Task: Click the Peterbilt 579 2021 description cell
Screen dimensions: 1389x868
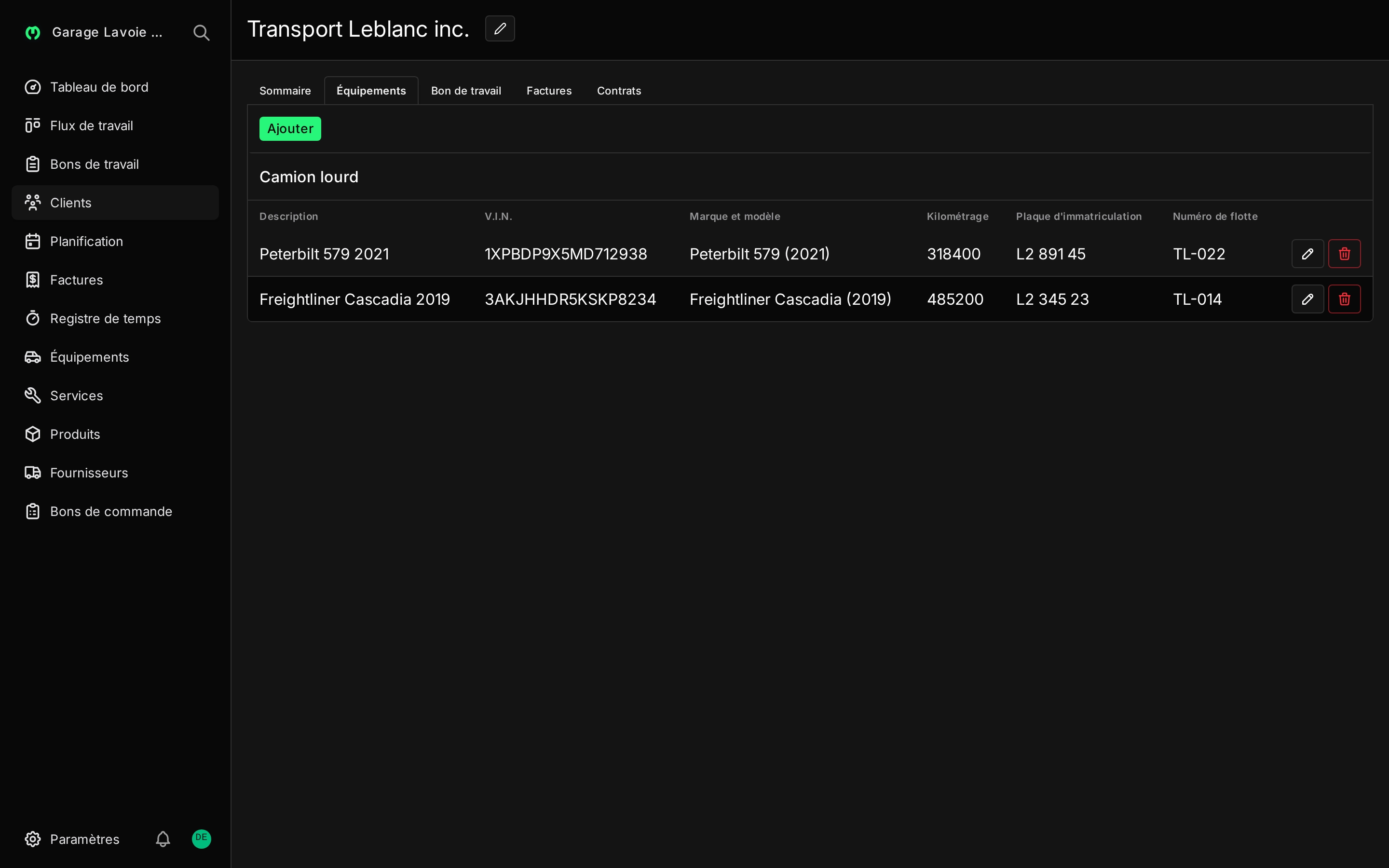Action: pyautogui.click(x=324, y=254)
